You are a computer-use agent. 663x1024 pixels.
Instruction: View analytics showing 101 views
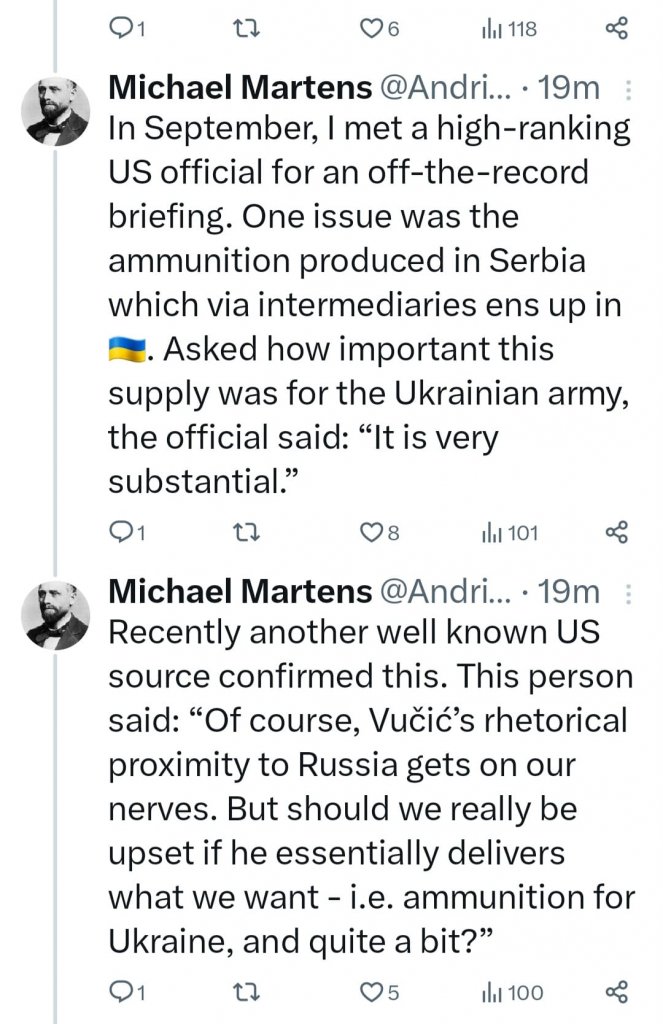coord(510,532)
